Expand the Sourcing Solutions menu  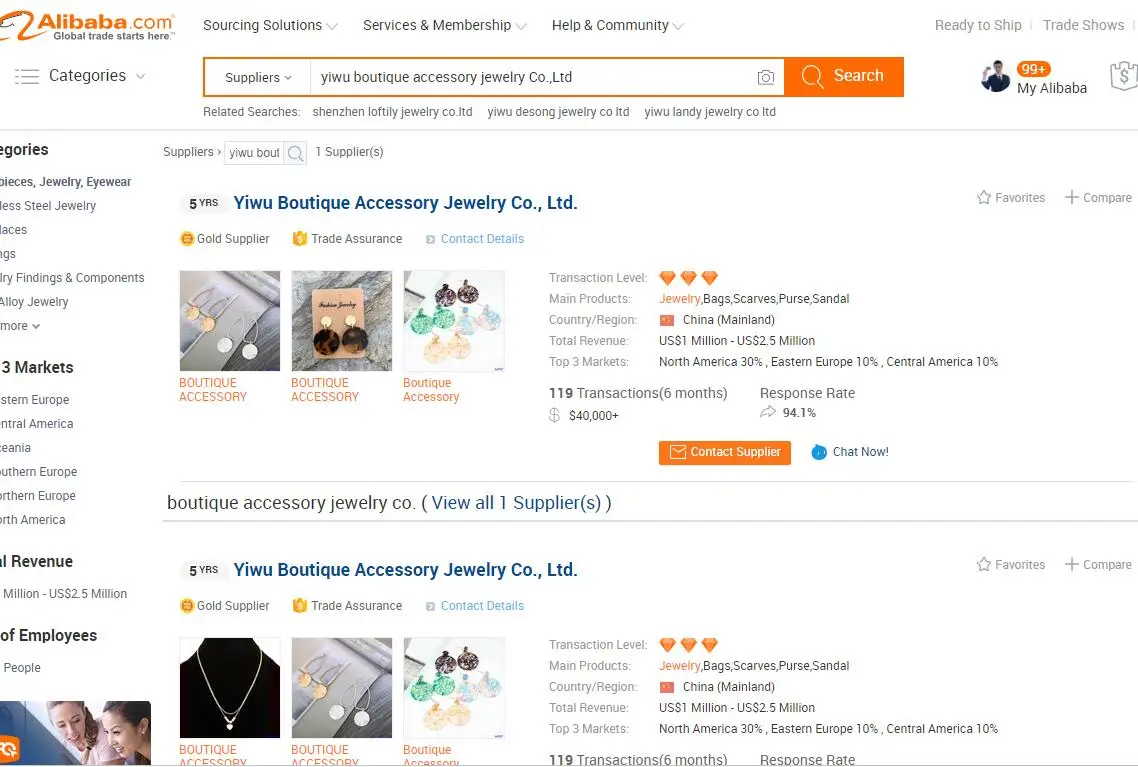pos(270,26)
